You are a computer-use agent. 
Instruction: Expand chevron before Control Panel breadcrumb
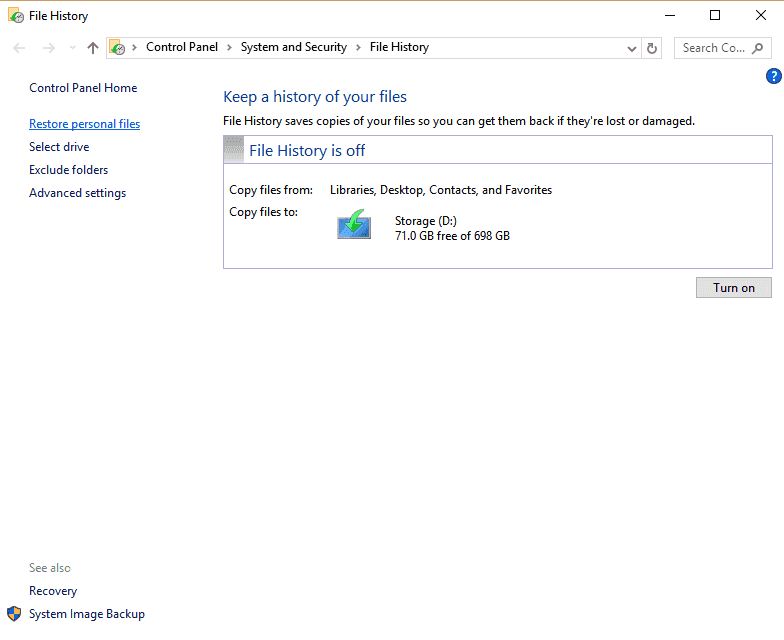point(134,48)
